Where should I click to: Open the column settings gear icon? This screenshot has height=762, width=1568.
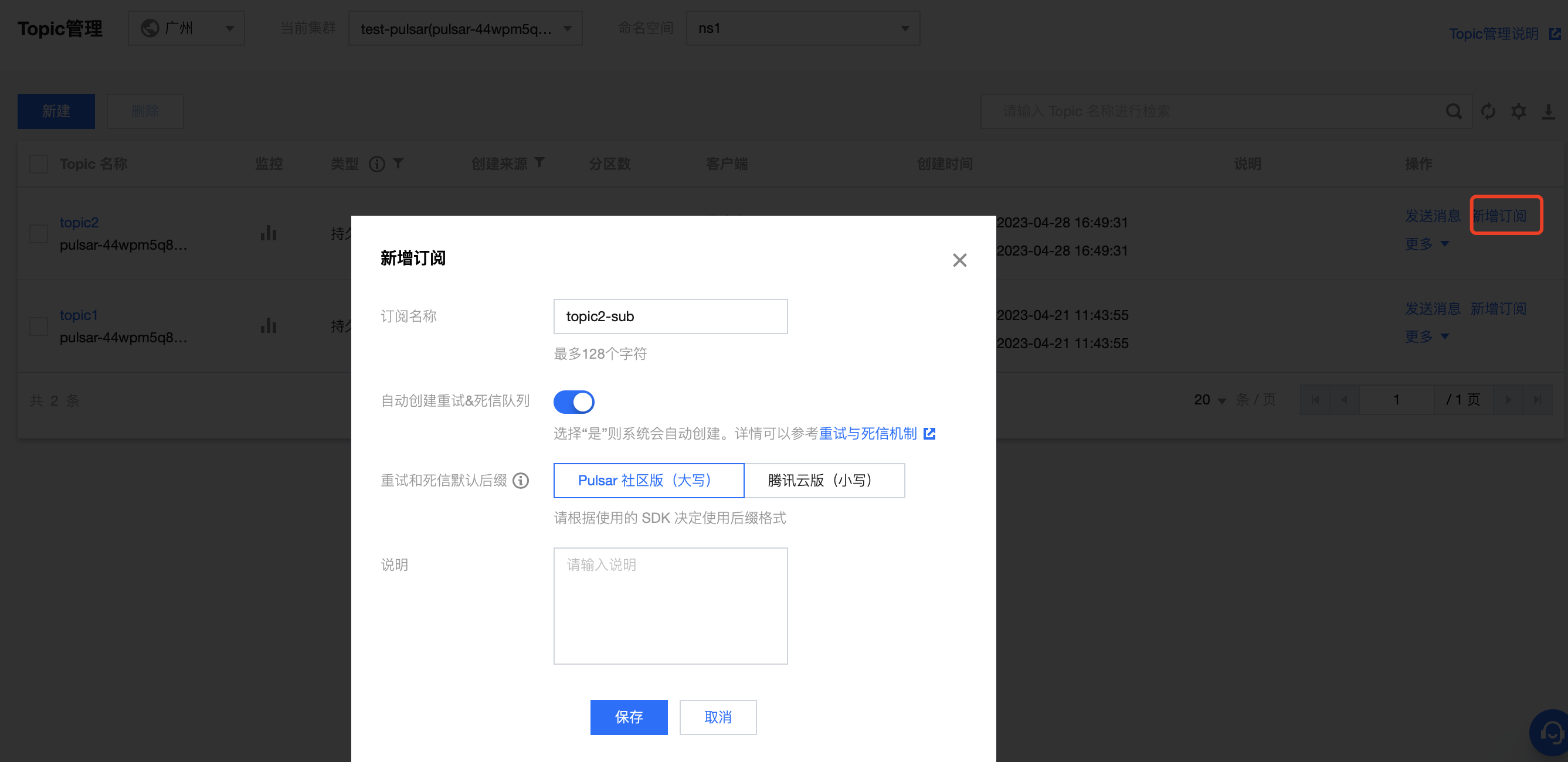[1518, 111]
